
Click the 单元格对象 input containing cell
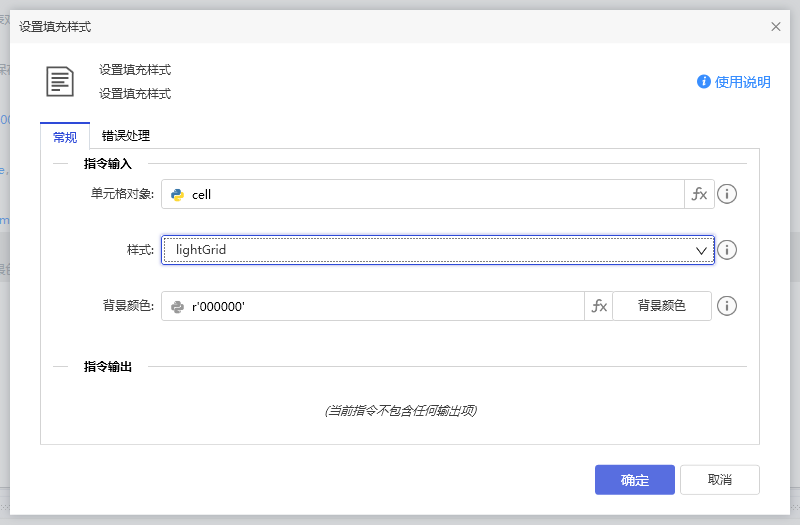coord(430,195)
